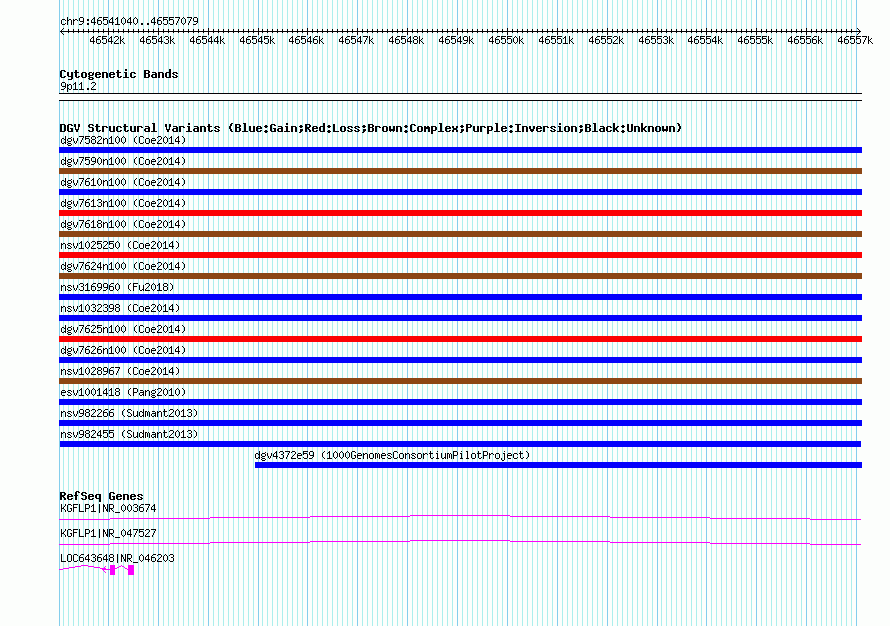Viewport: 890px width, 626px height.
Task: Open the LOC643648|NR_046203 gene label
Action: 117,558
